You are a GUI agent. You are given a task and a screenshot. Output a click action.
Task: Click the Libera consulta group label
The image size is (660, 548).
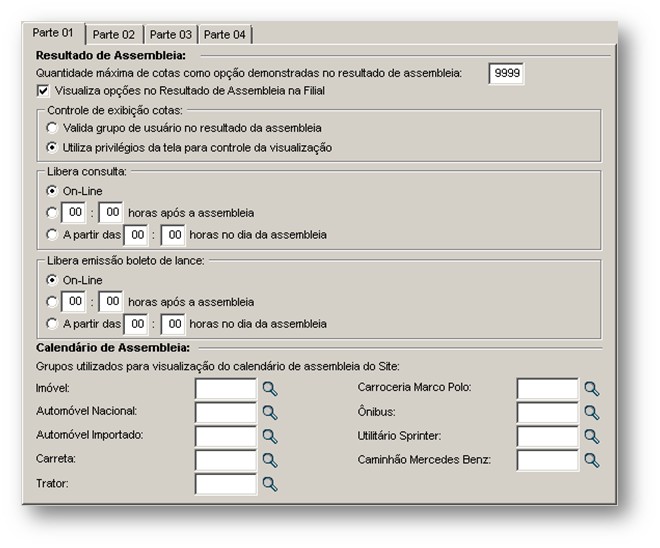click(87, 172)
